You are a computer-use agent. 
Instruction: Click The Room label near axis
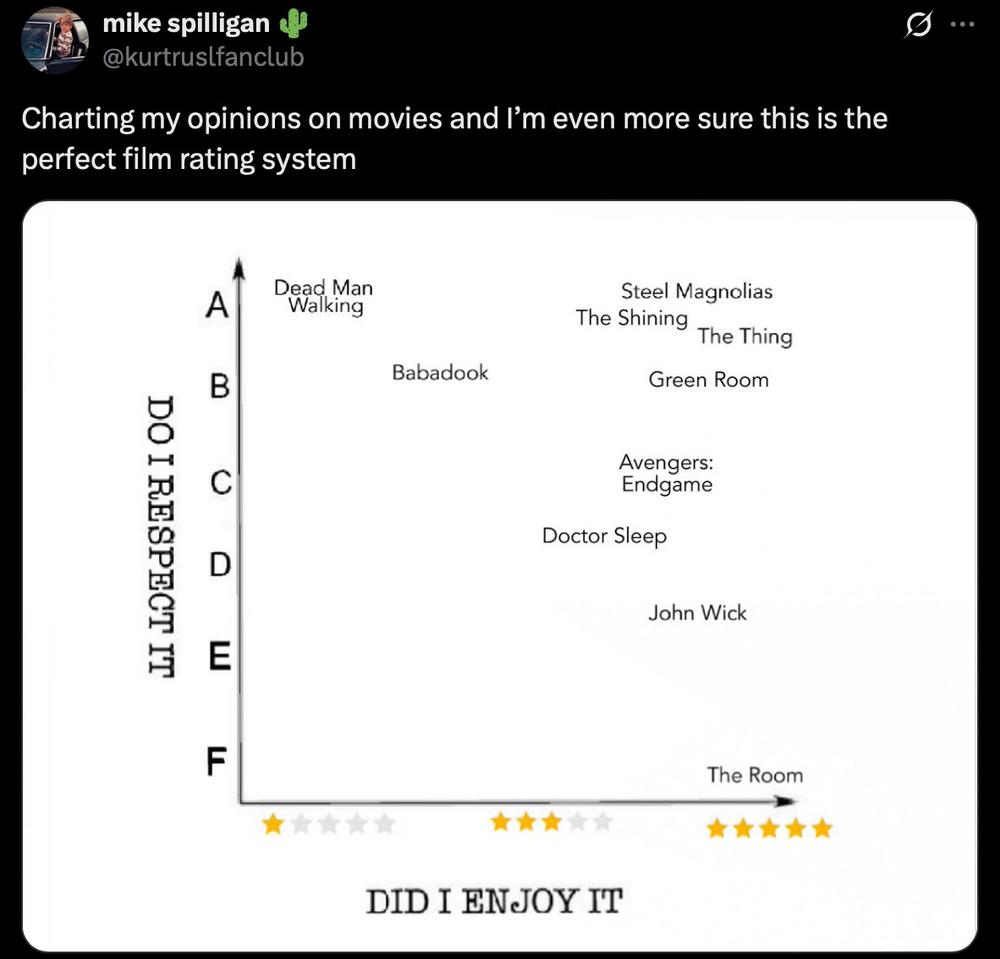pos(755,775)
